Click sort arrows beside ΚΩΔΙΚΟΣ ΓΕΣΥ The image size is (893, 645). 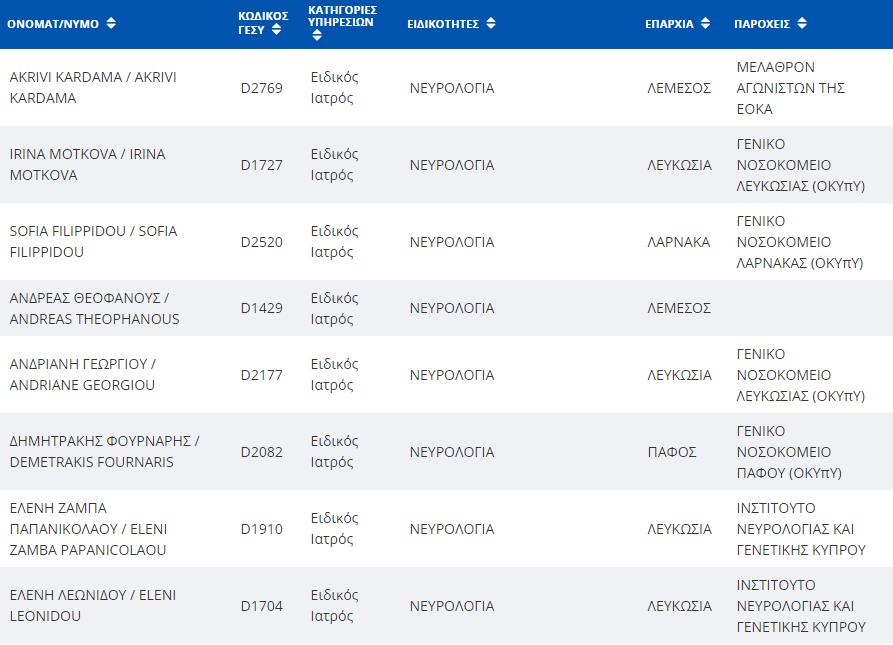tap(276, 30)
